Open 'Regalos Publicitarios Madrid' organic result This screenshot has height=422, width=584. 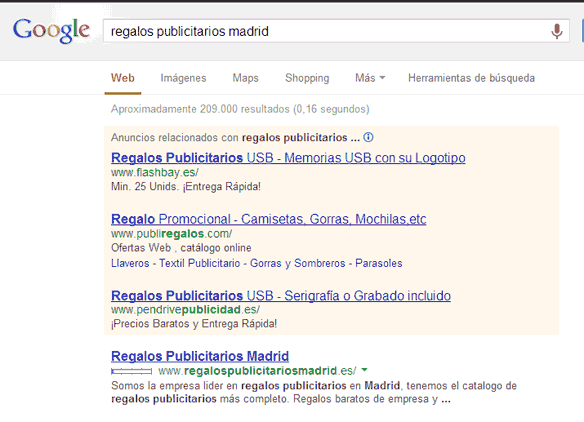(x=200, y=356)
